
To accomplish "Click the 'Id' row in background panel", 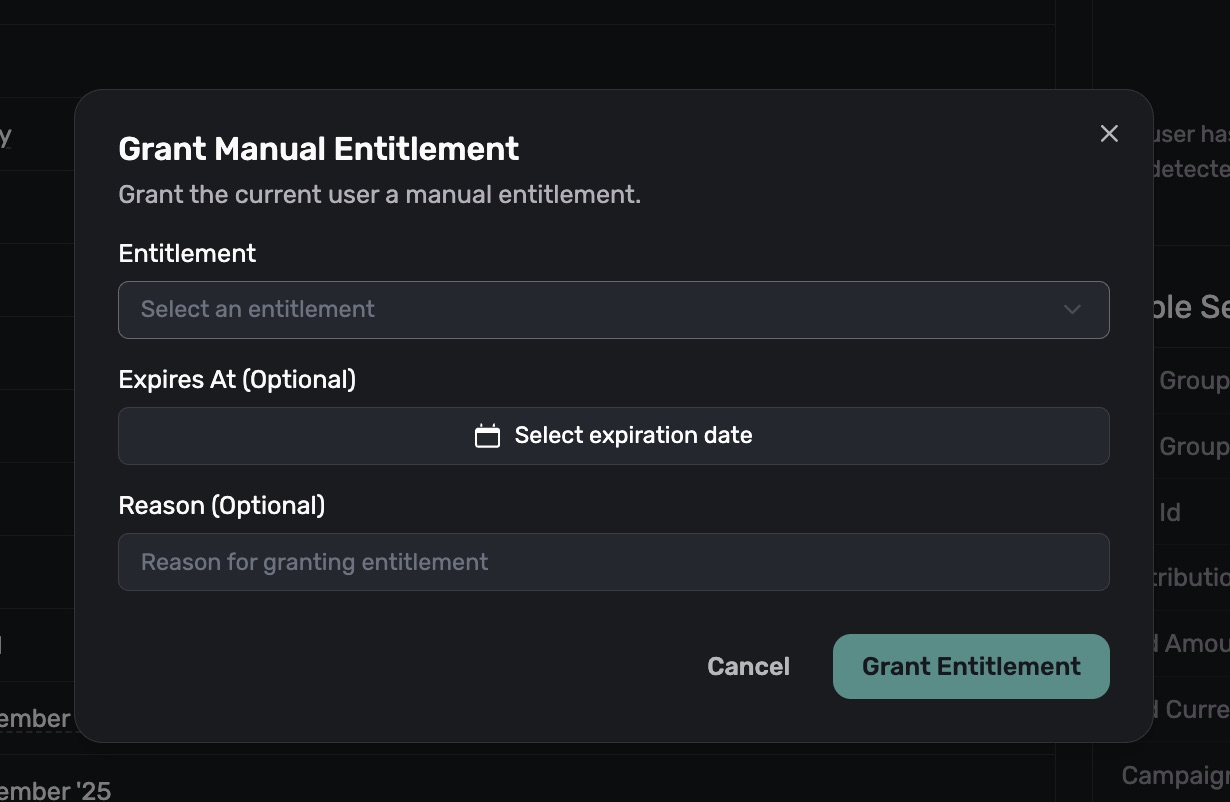I will (1171, 513).
